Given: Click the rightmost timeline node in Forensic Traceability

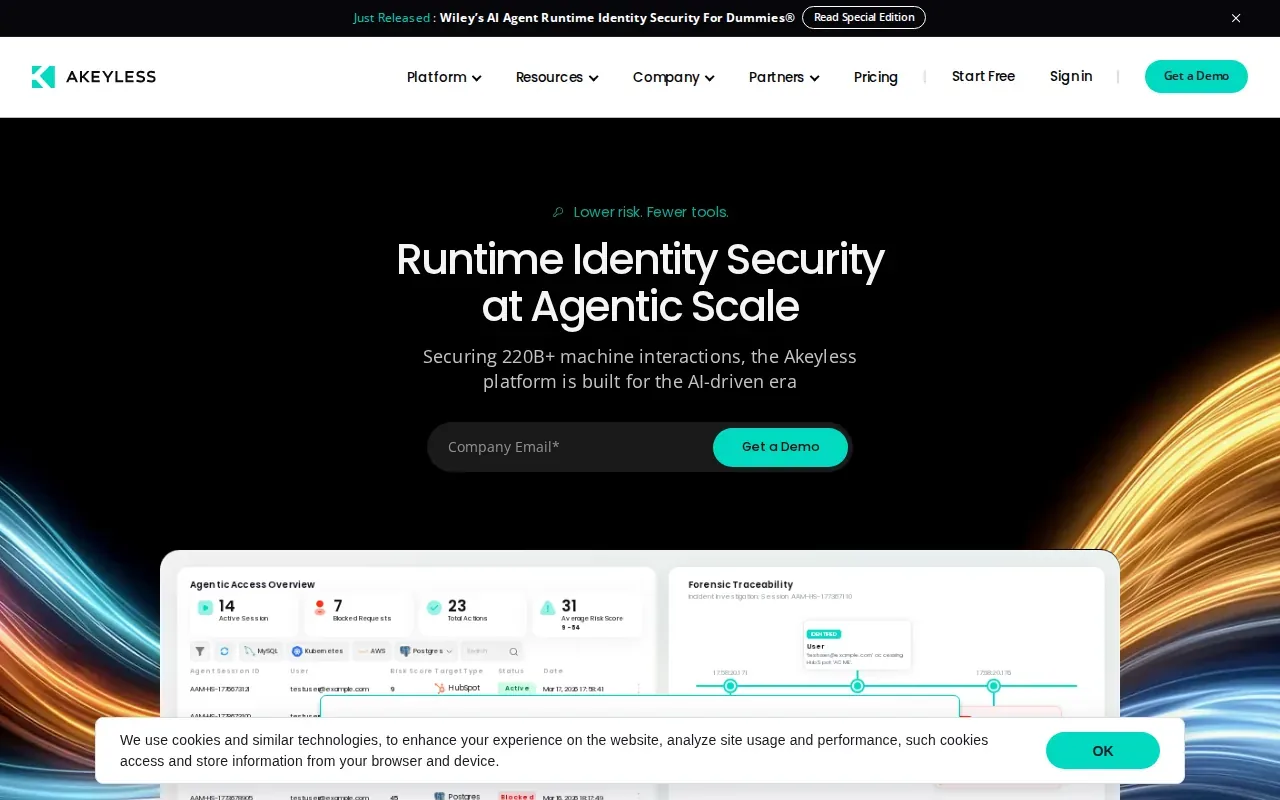Looking at the screenshot, I should 993,686.
